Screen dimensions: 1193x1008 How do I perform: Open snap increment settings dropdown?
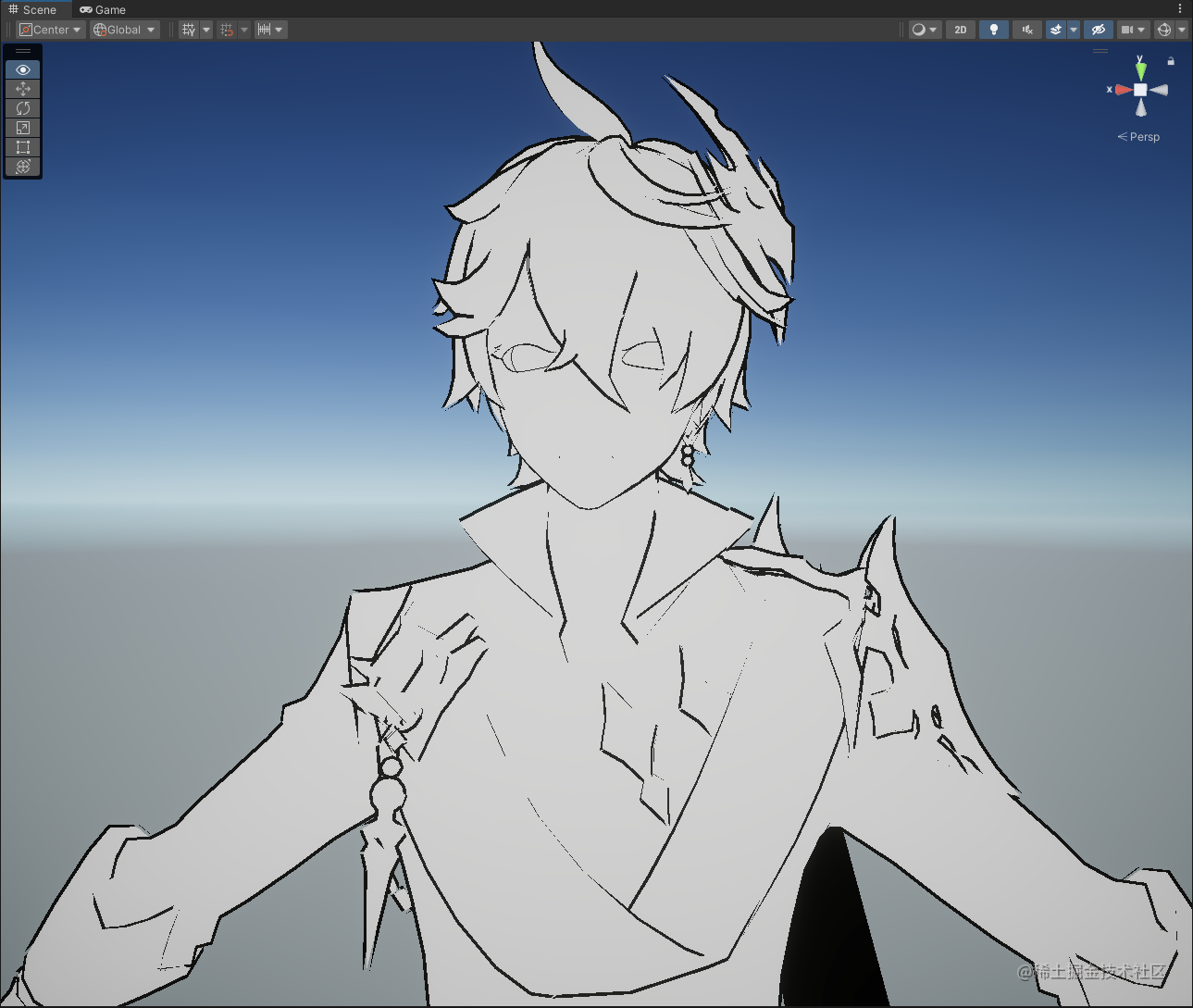[270, 30]
